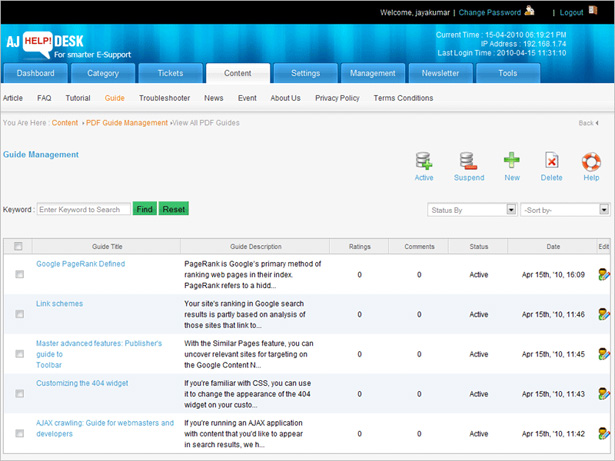615x461 pixels.
Task: Edit the Link schemes row icon
Action: click(604, 314)
